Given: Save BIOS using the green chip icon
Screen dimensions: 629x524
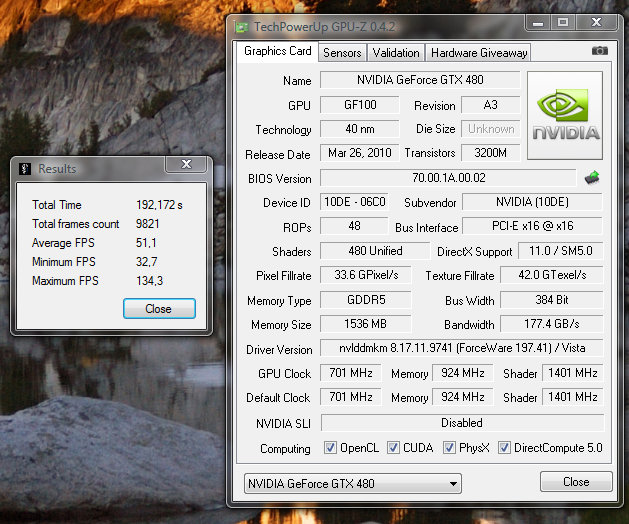Looking at the screenshot, I should [x=592, y=178].
